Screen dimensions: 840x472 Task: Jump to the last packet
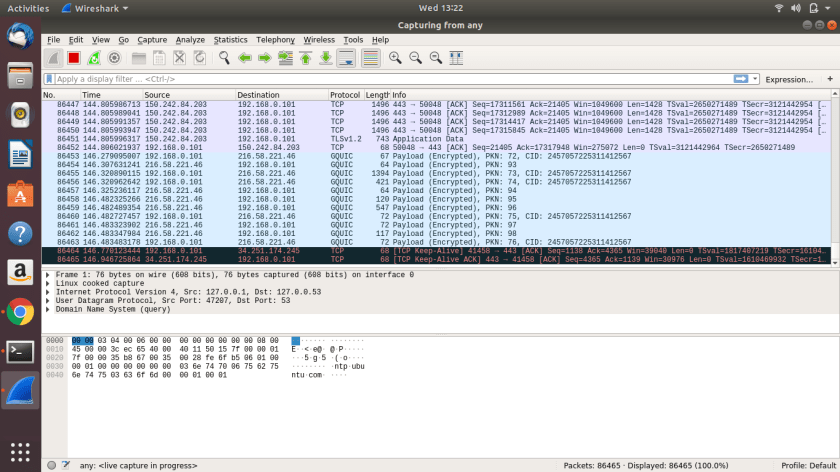(325, 58)
